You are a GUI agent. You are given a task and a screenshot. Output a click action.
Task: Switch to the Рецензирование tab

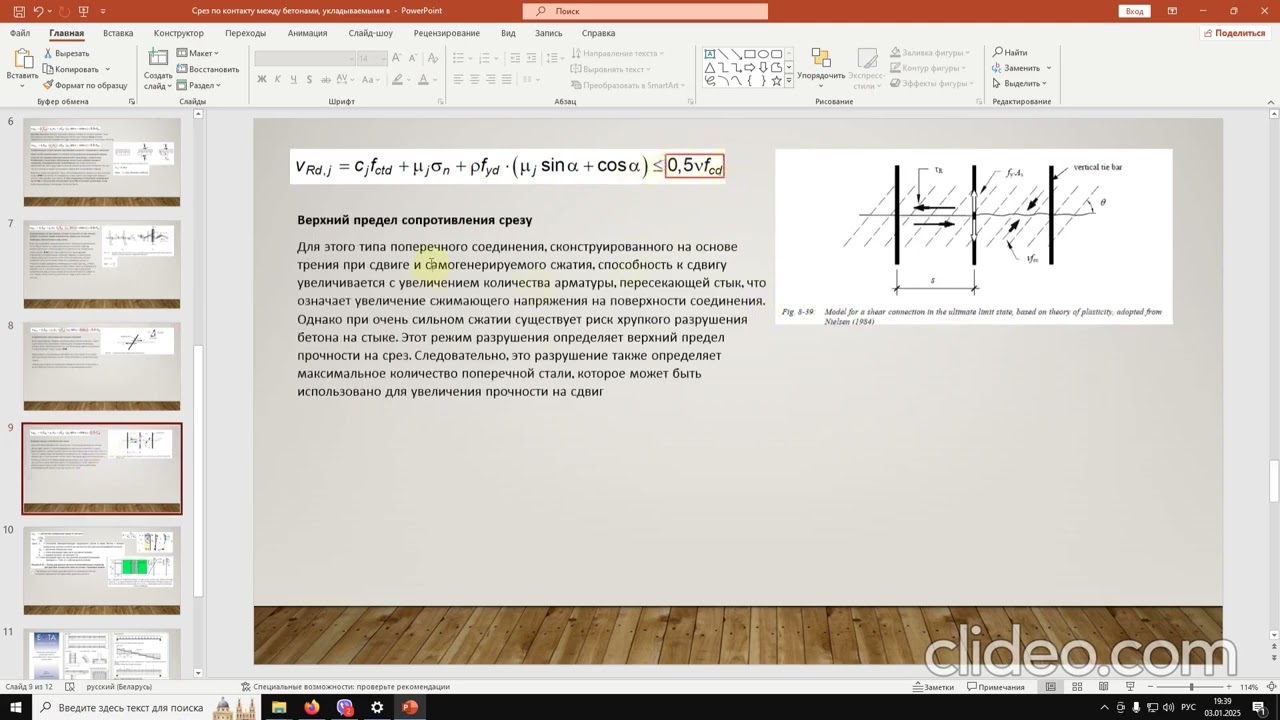[446, 33]
